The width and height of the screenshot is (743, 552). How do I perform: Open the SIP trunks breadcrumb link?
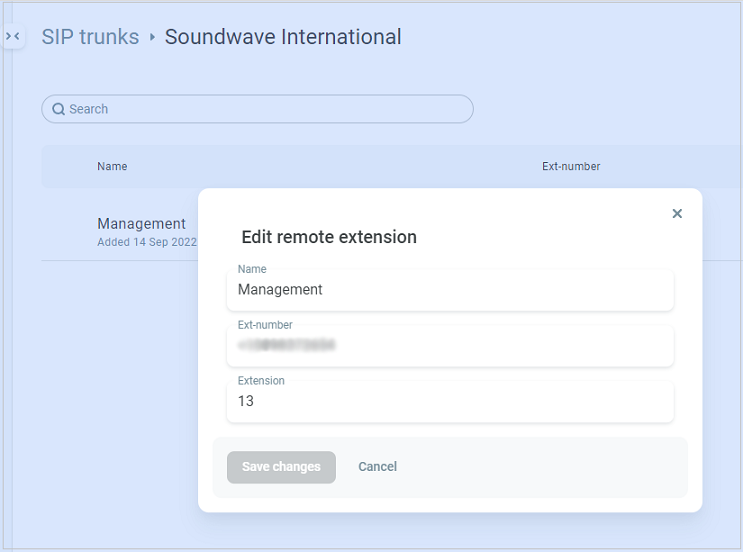coord(90,37)
